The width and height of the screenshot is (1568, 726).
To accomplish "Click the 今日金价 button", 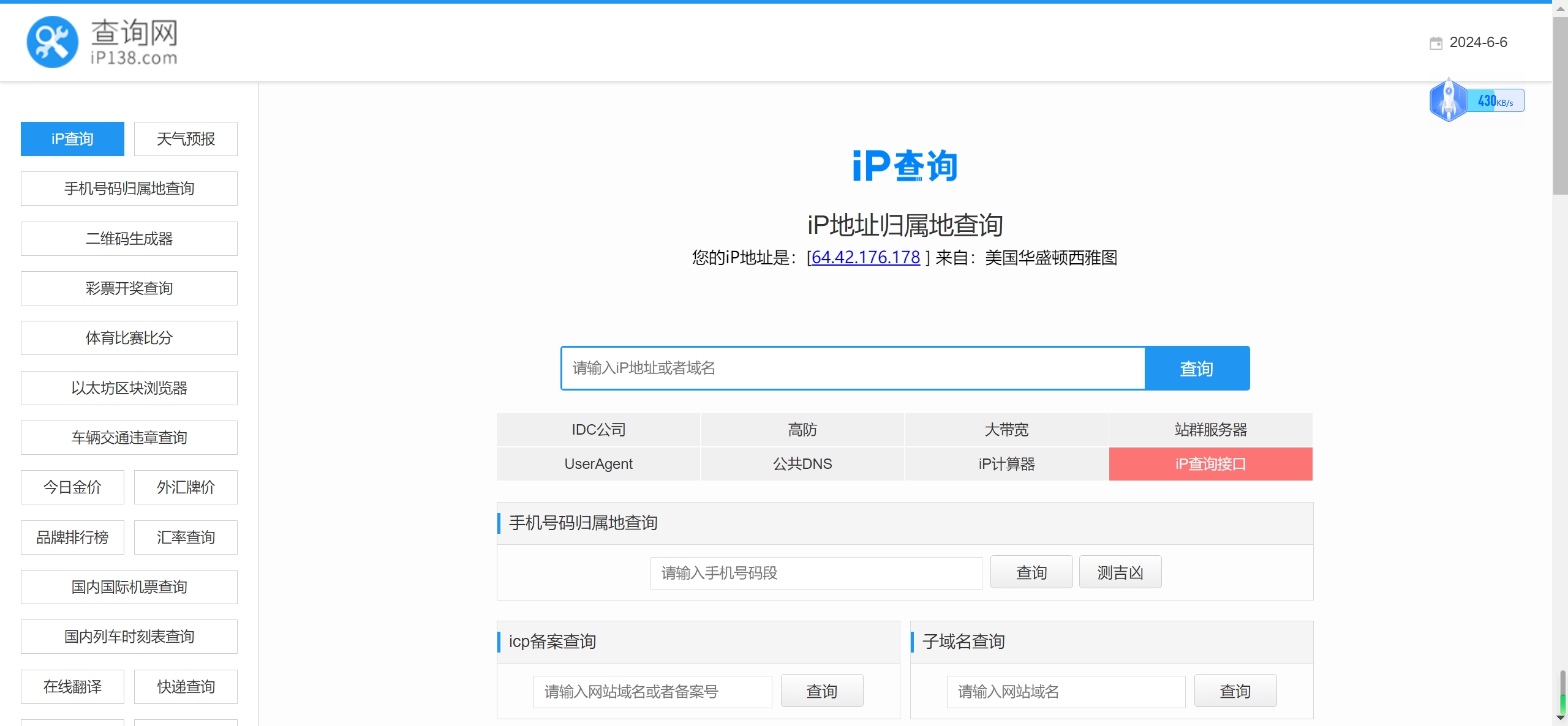I will [x=72, y=487].
